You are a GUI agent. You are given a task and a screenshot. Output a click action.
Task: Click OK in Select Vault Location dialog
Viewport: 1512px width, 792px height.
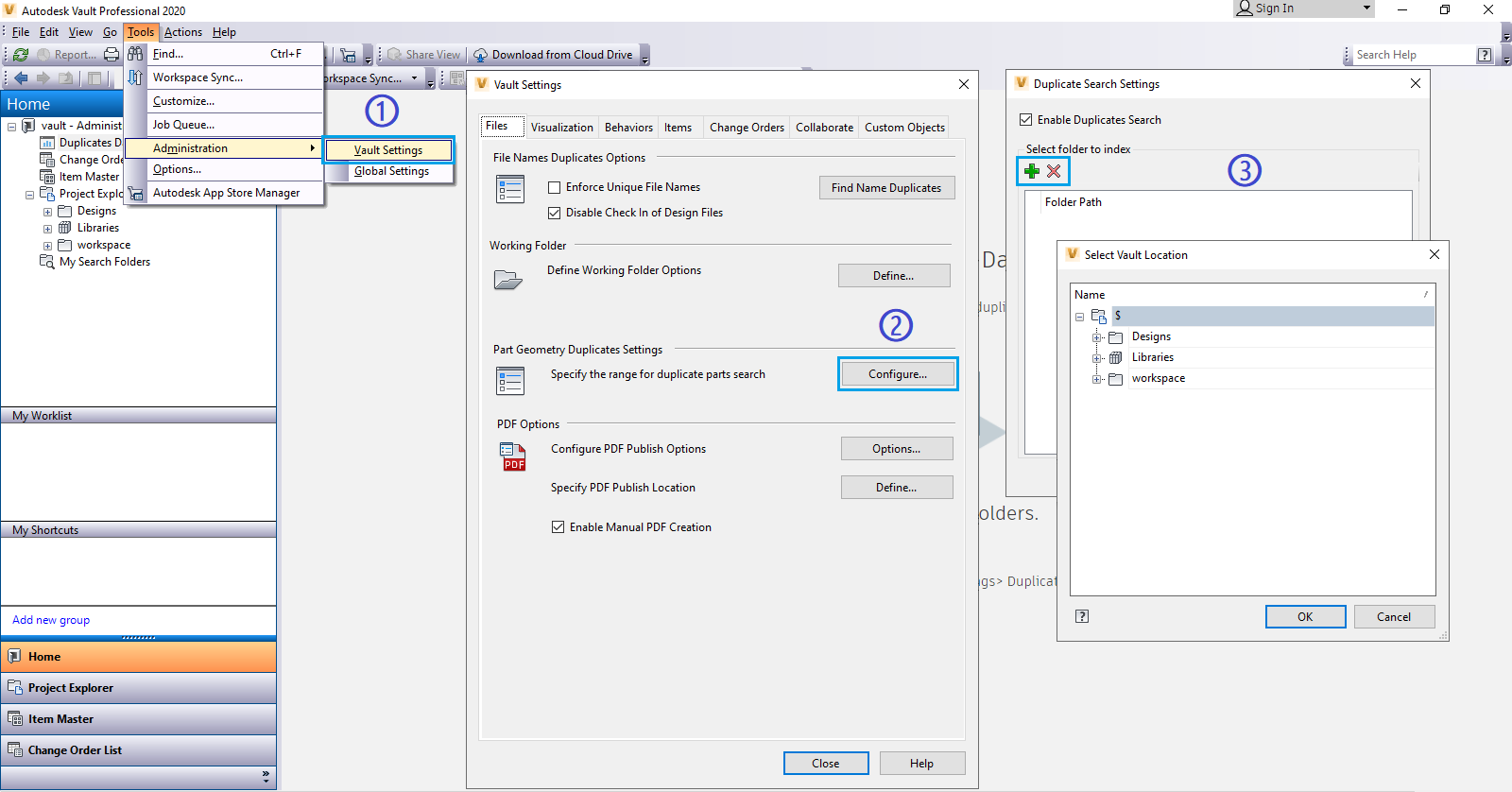[x=1305, y=617]
